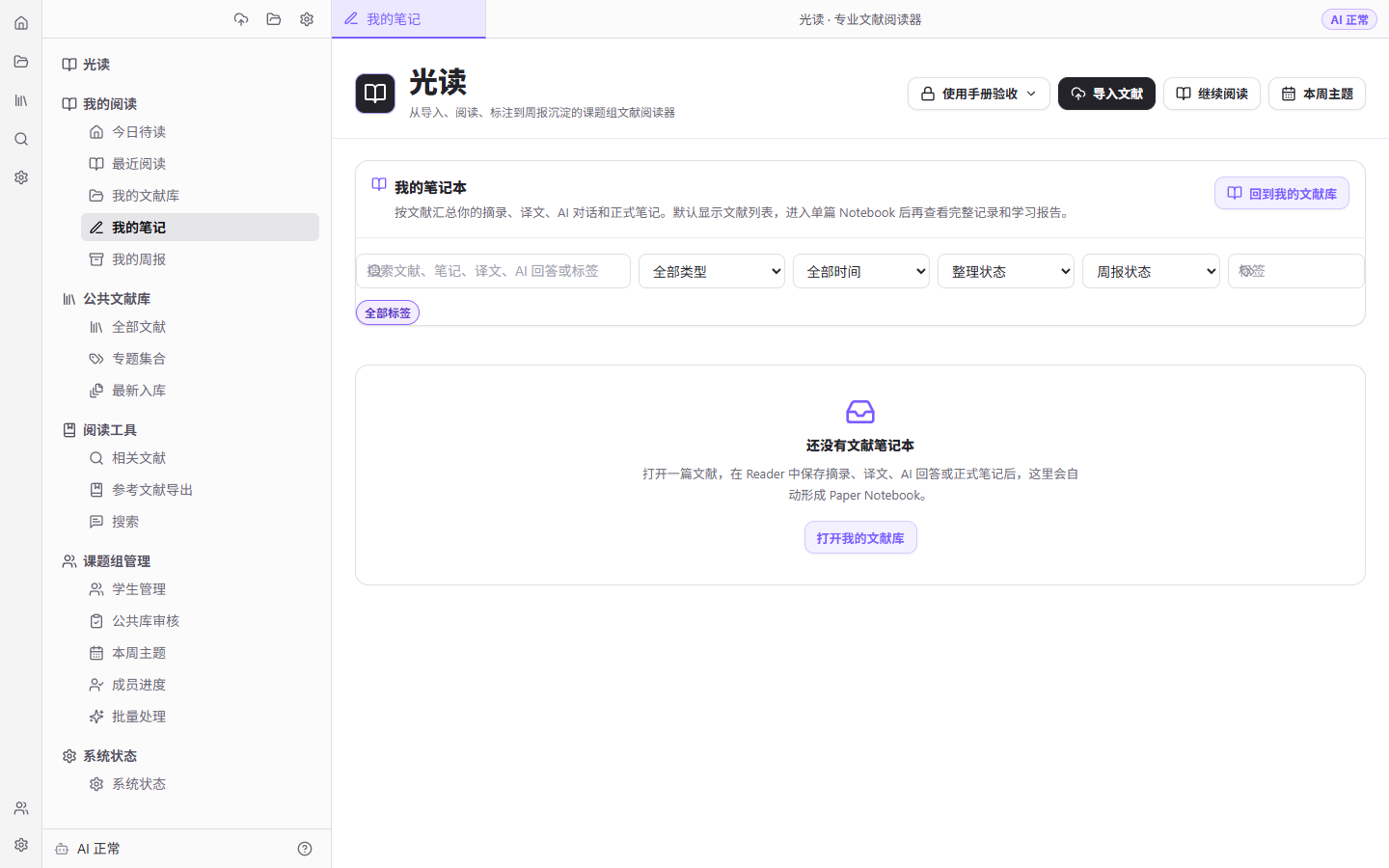The width and height of the screenshot is (1389, 868).
Task: Click the AI 正常 badge at top right
Action: [x=1349, y=19]
